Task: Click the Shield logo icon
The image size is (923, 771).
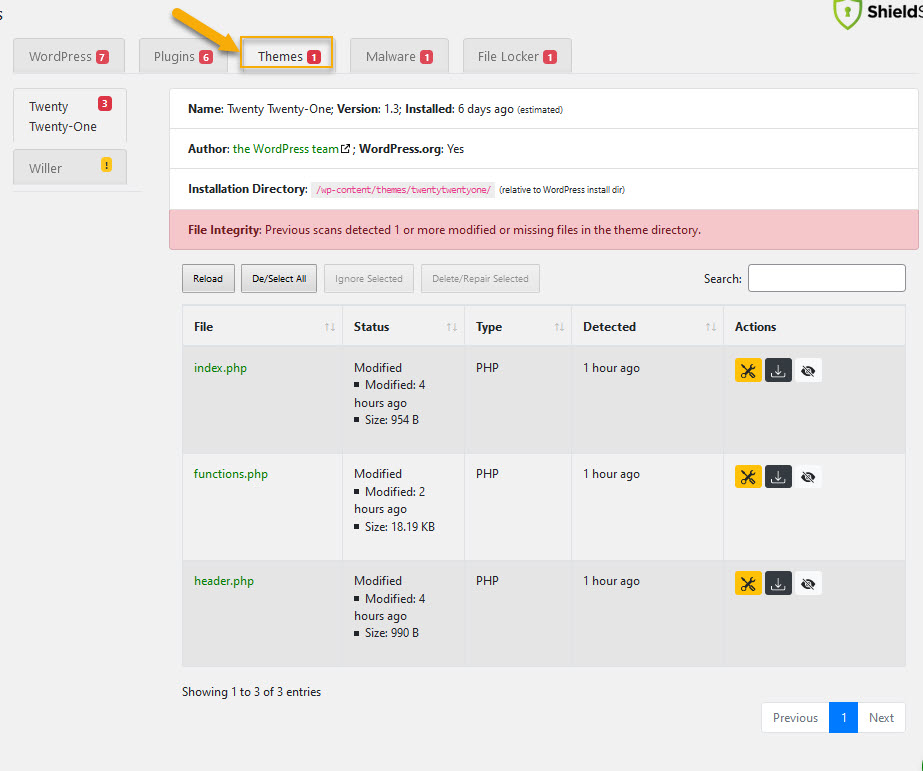Action: (x=847, y=13)
